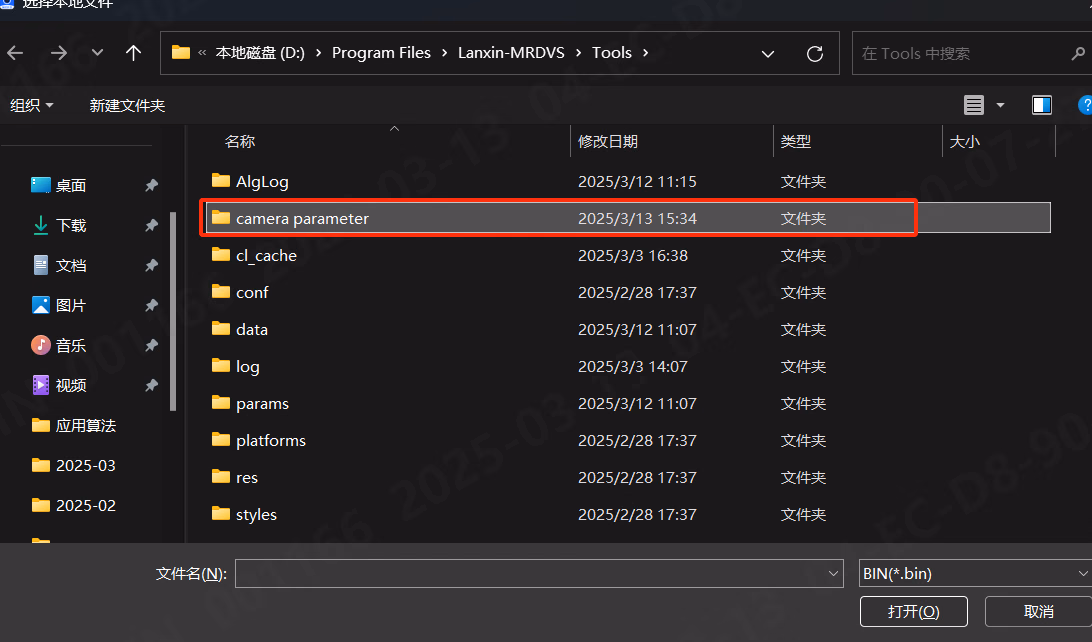
Task: Navigate to Program Files breadcrumb
Action: [x=381, y=53]
